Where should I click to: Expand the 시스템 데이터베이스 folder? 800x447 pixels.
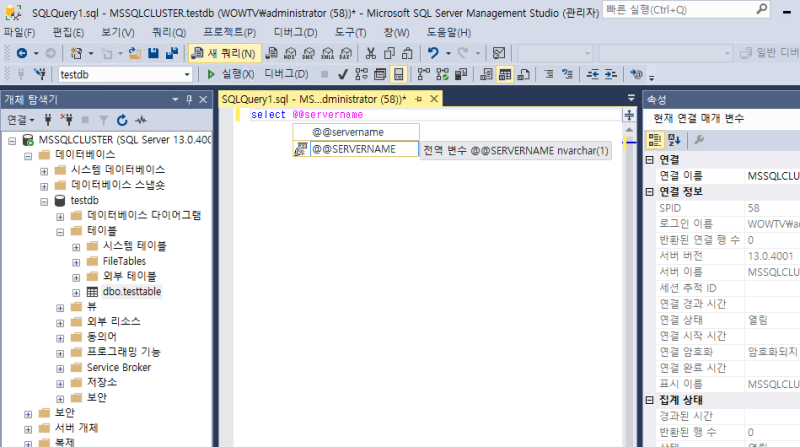point(44,171)
